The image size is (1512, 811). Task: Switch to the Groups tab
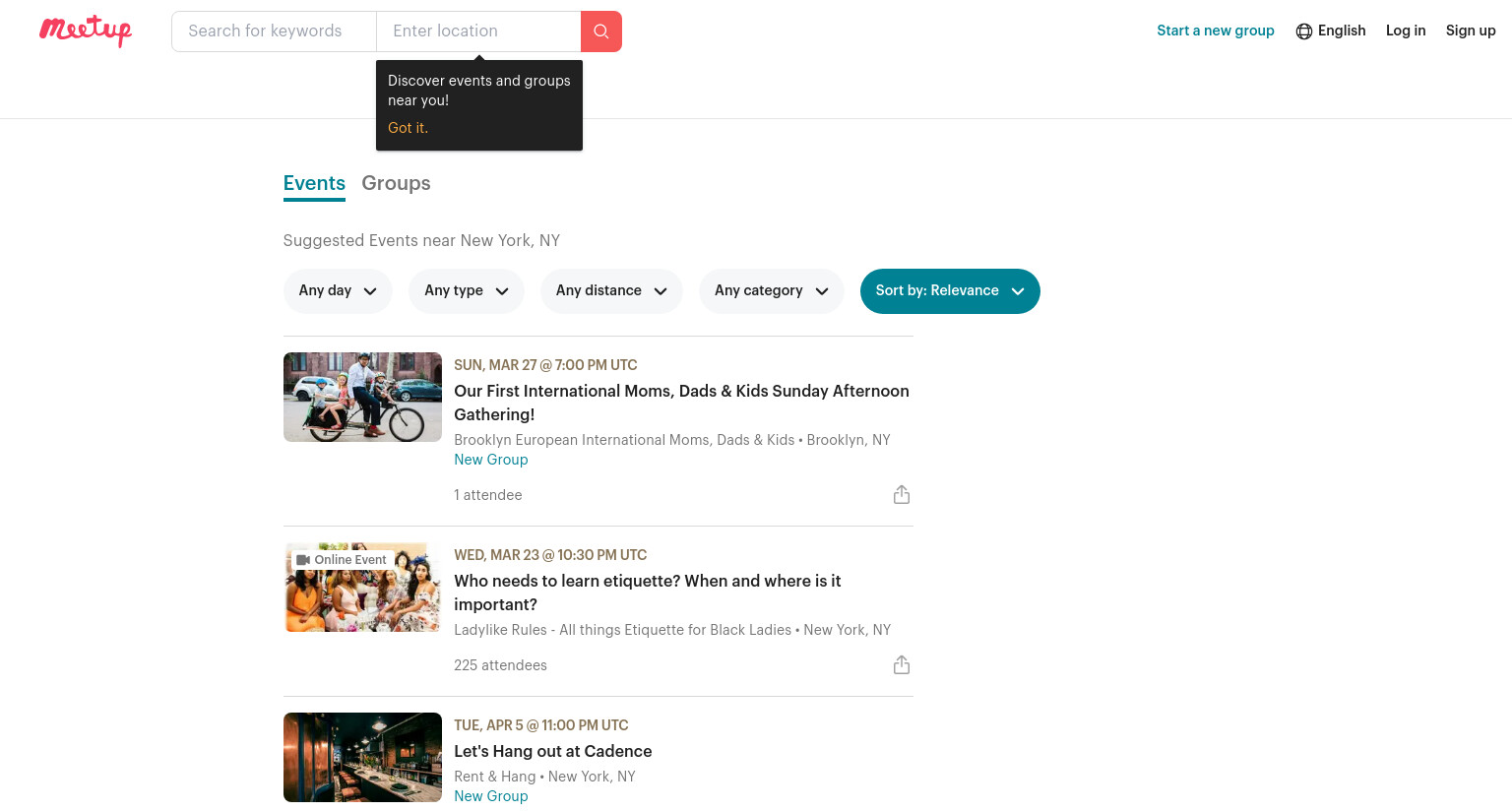(396, 183)
